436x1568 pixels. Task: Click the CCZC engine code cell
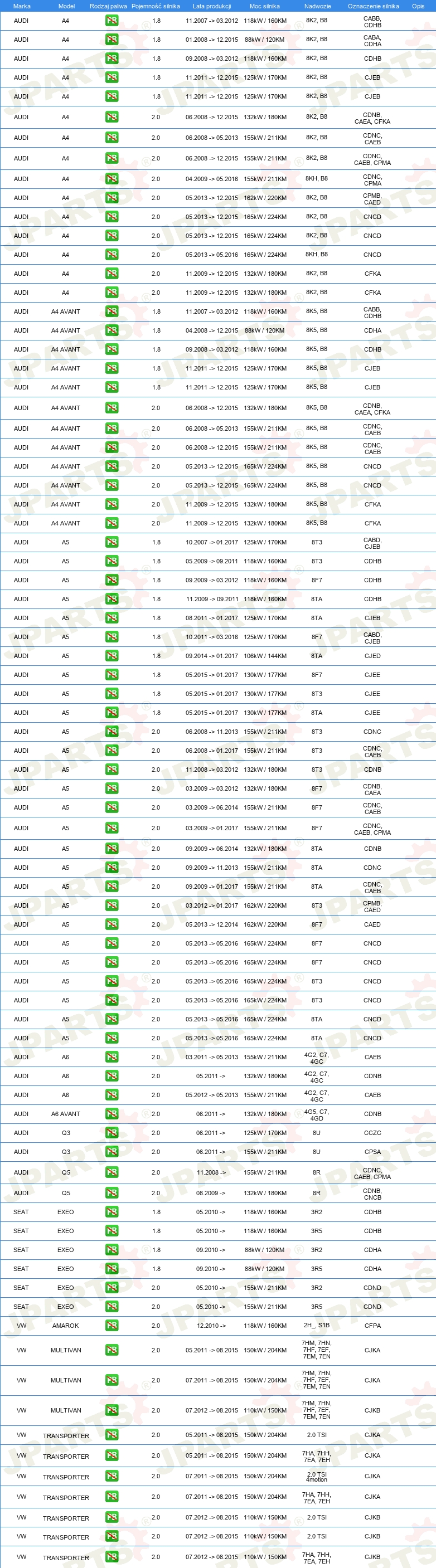372,1133
